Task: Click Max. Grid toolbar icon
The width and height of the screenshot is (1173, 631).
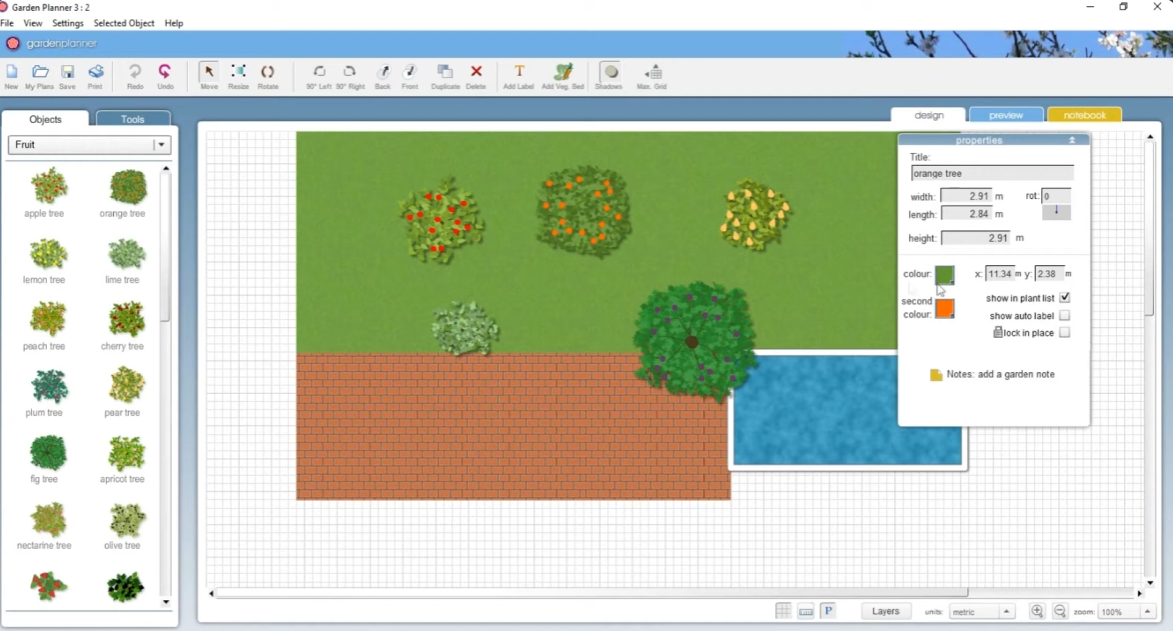Action: (x=653, y=73)
